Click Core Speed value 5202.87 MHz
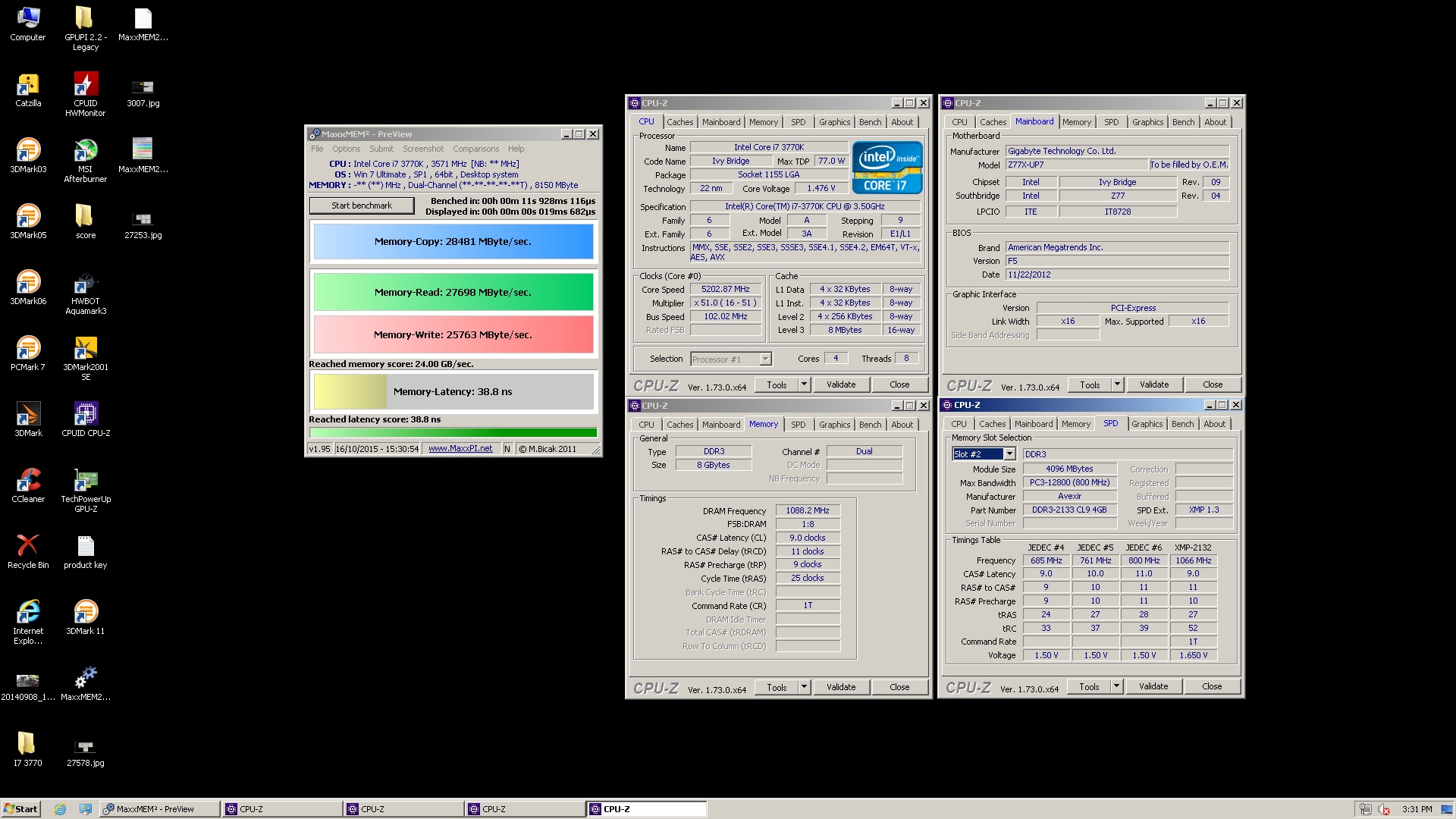Image resolution: width=1456 pixels, height=819 pixels. pos(726,289)
